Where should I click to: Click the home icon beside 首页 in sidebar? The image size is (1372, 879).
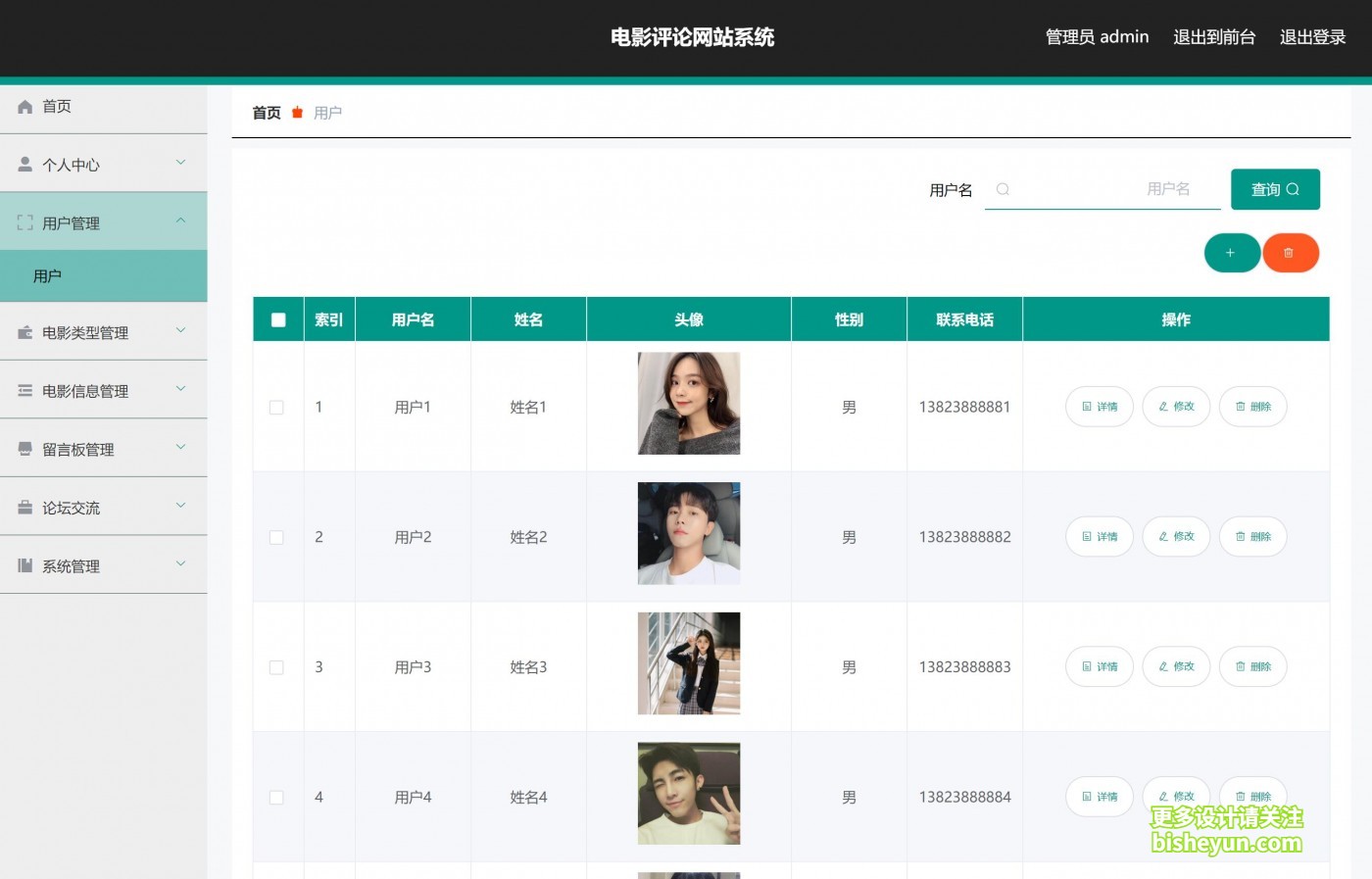[x=24, y=106]
